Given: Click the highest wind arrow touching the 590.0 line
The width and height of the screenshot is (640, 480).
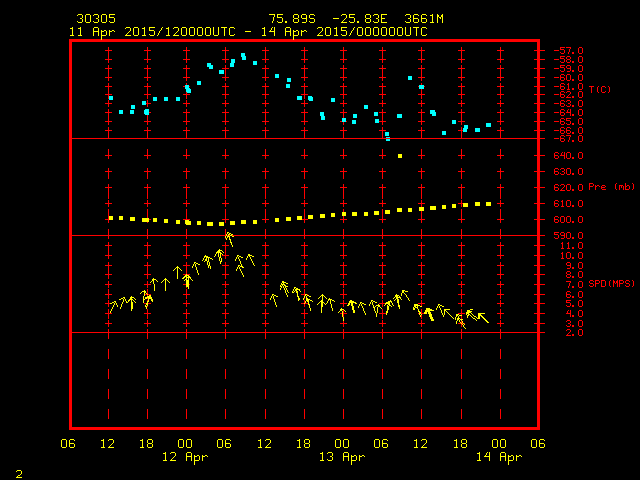Looking at the screenshot, I should pyautogui.click(x=229, y=239).
